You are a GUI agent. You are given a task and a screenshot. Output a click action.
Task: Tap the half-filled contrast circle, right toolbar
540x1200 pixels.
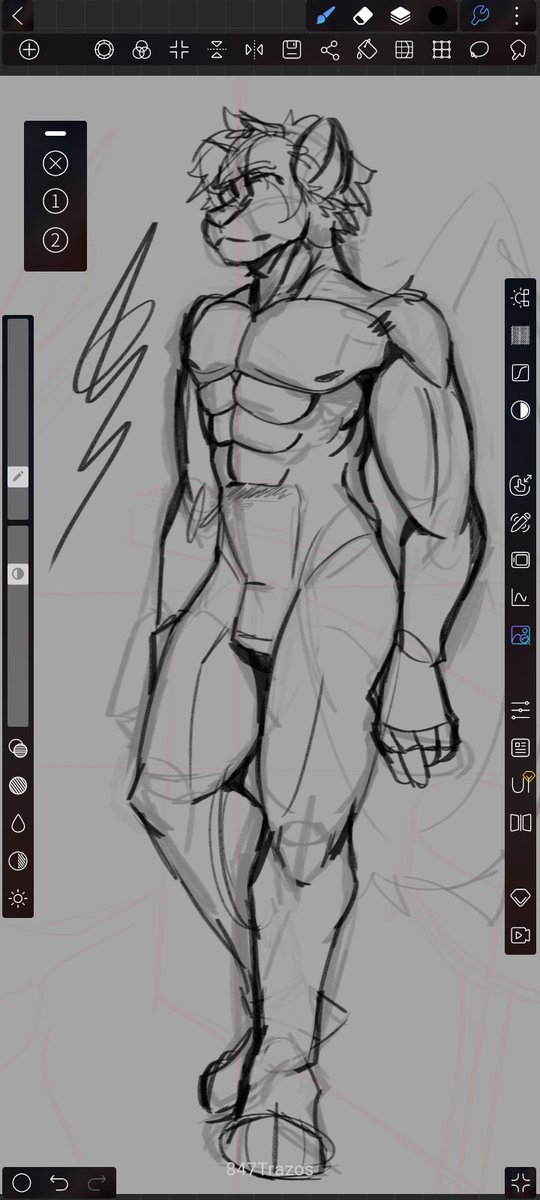(x=520, y=410)
